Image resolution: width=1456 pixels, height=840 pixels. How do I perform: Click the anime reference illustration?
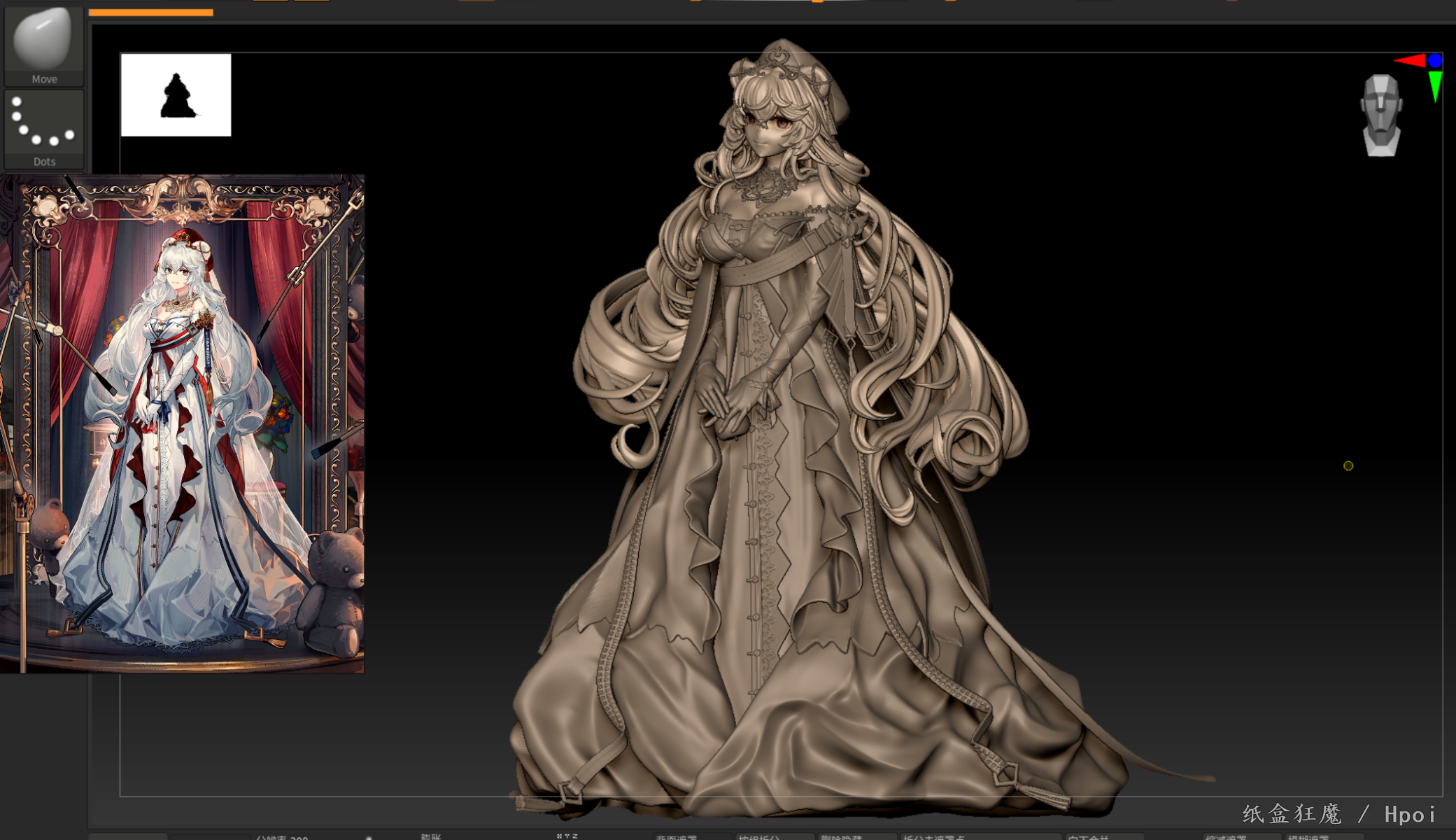pos(182,423)
